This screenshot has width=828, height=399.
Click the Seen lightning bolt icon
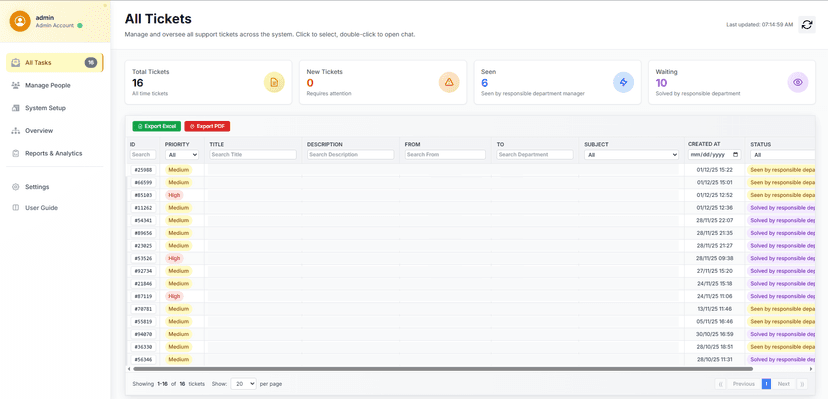[x=623, y=82]
